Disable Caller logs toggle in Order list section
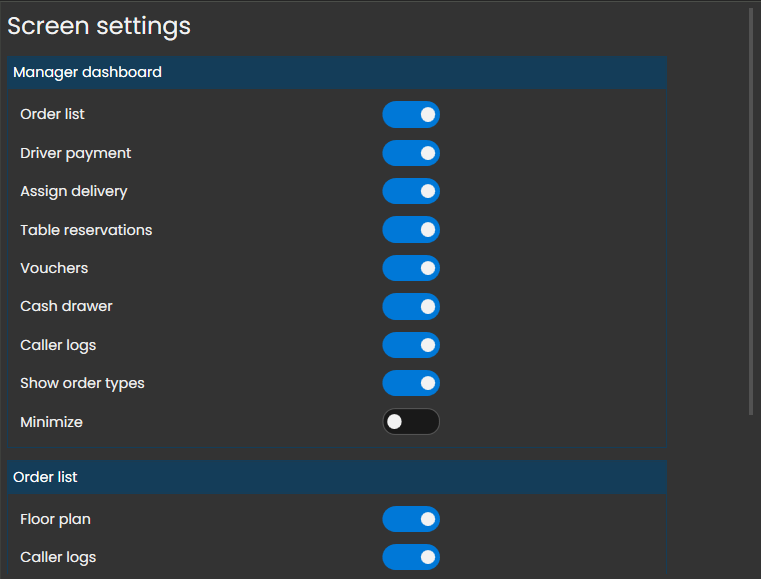The height and width of the screenshot is (579, 761). 411,557
